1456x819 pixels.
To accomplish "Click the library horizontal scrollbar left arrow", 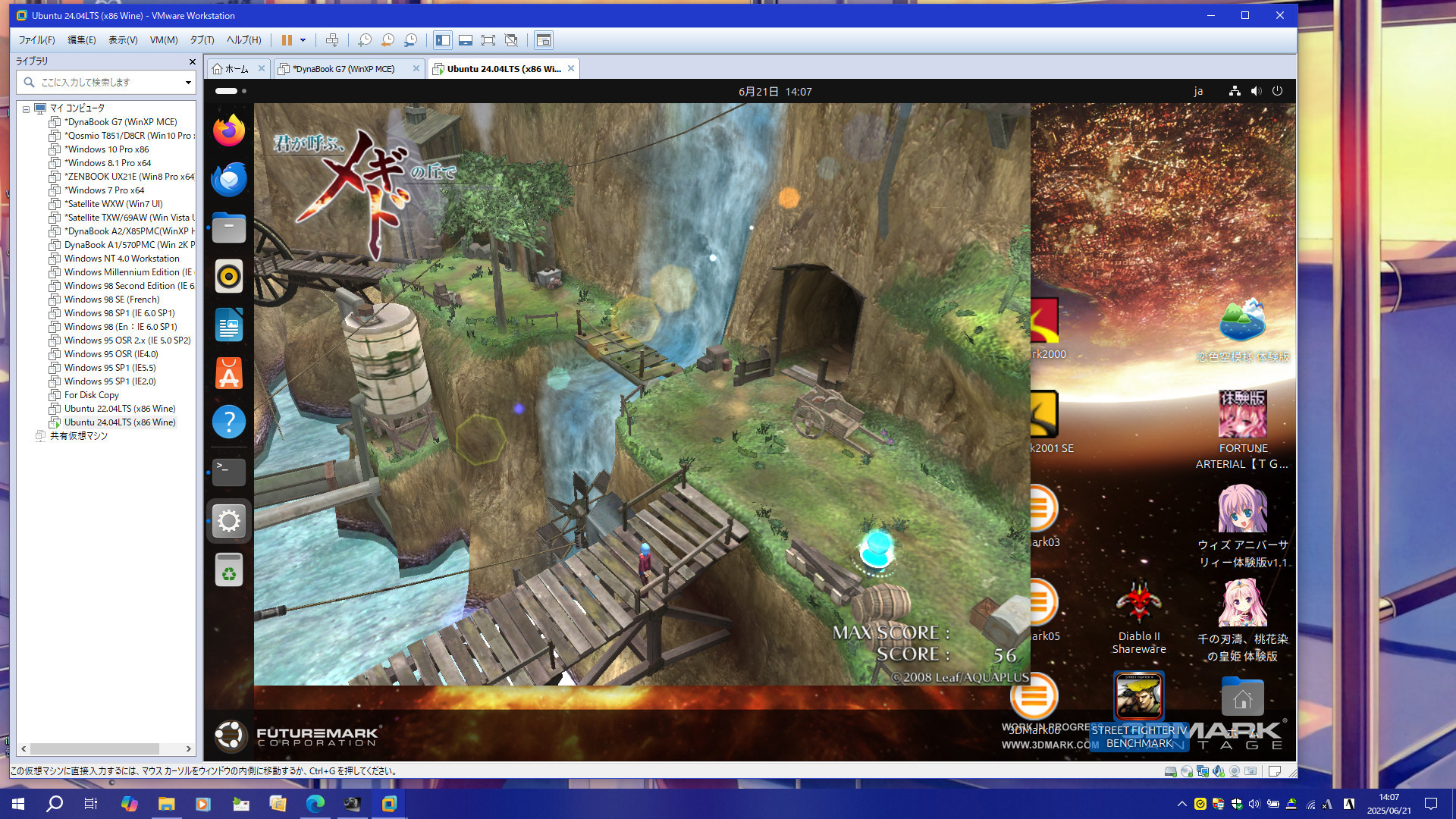I will [x=24, y=748].
